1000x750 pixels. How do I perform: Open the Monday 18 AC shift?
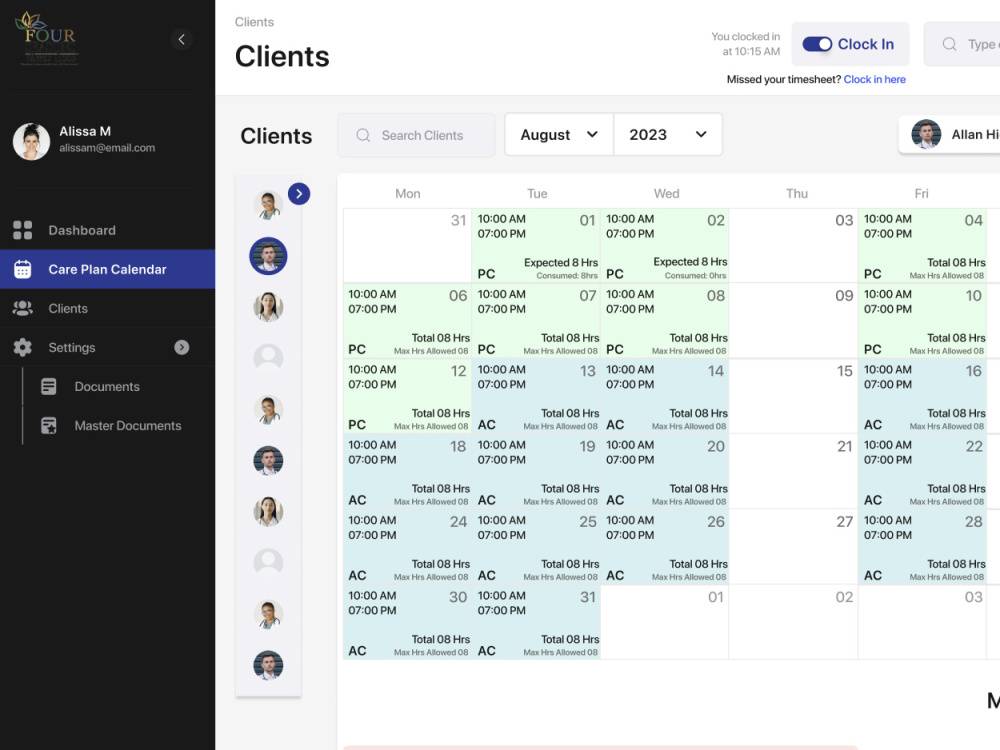(408, 471)
